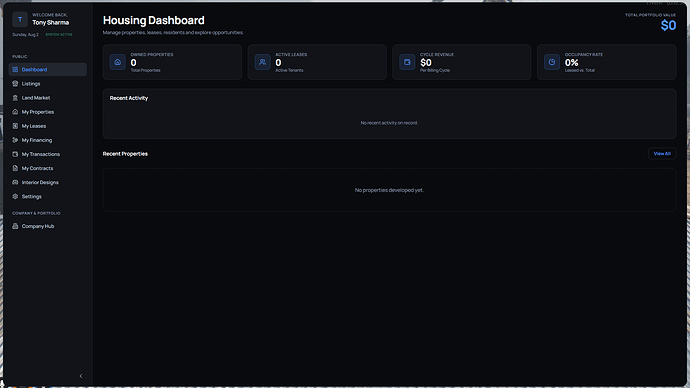Click the user avatar with letter T
This screenshot has height=388, width=690.
tap(20, 19)
